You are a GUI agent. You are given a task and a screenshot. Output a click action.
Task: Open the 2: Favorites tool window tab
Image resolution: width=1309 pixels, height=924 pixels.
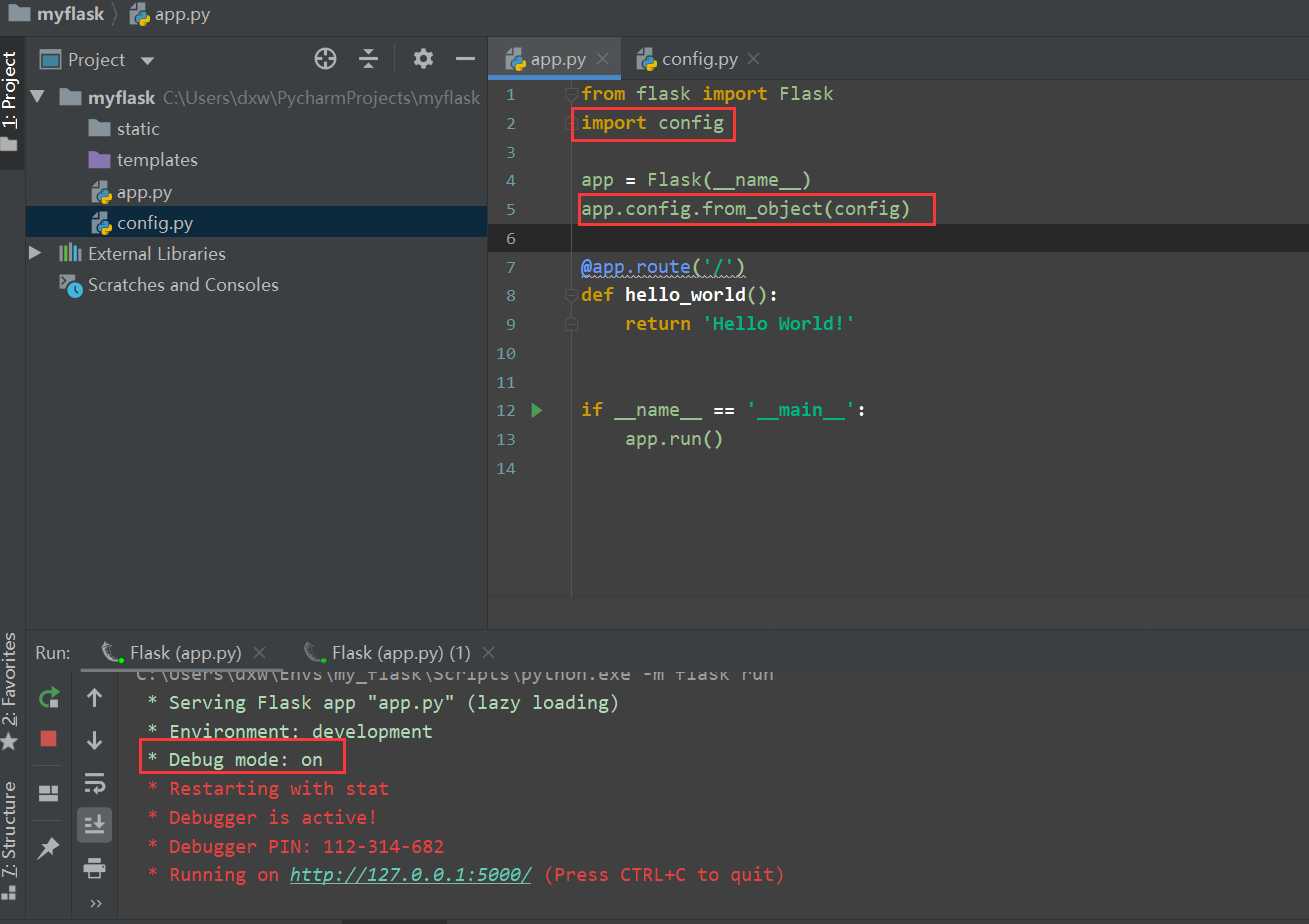(x=10, y=690)
